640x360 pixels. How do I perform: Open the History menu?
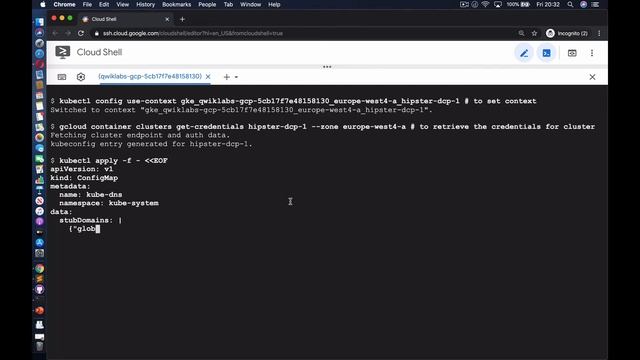tap(145, 4)
